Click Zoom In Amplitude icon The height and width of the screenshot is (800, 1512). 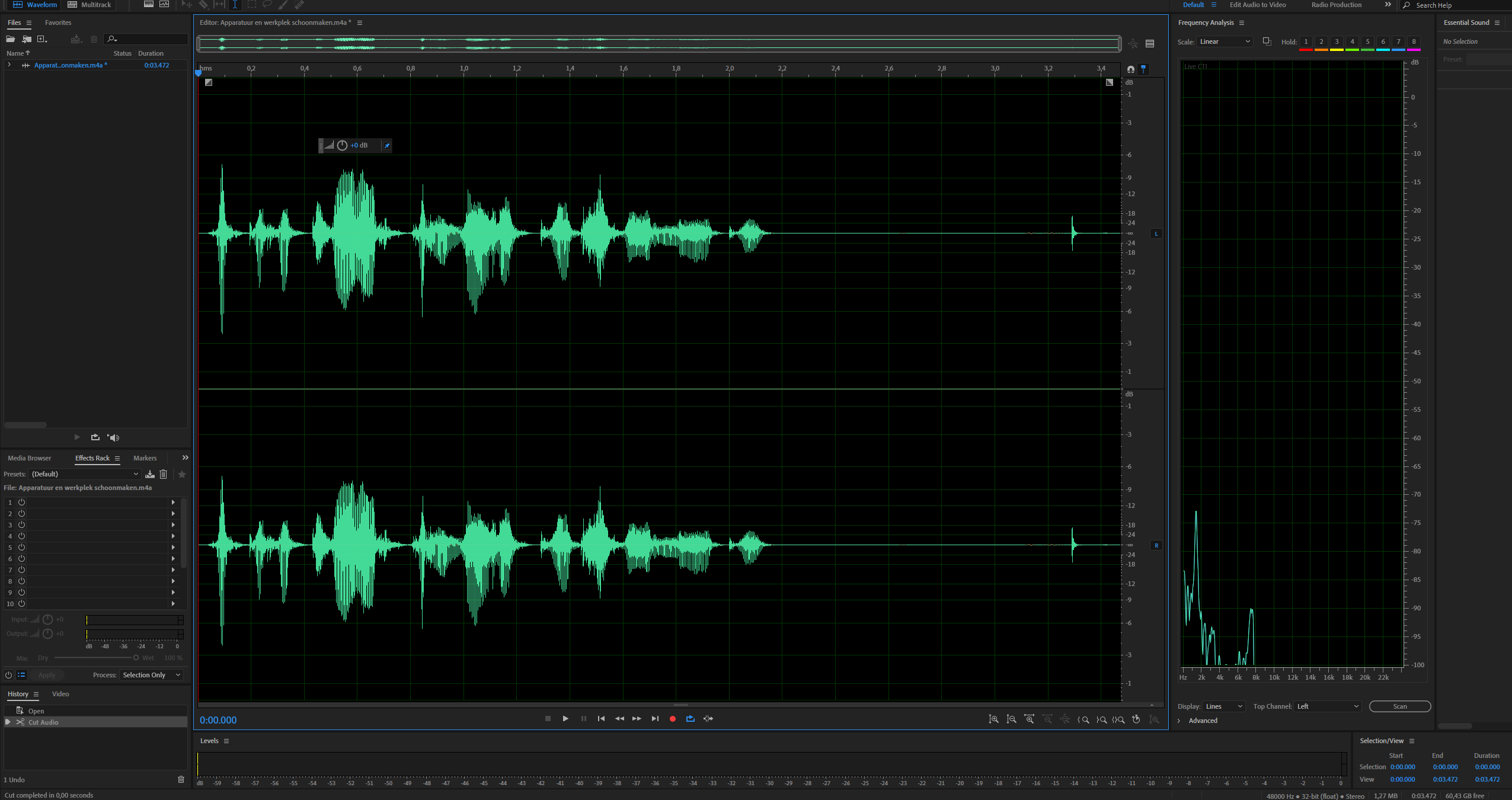click(994, 719)
